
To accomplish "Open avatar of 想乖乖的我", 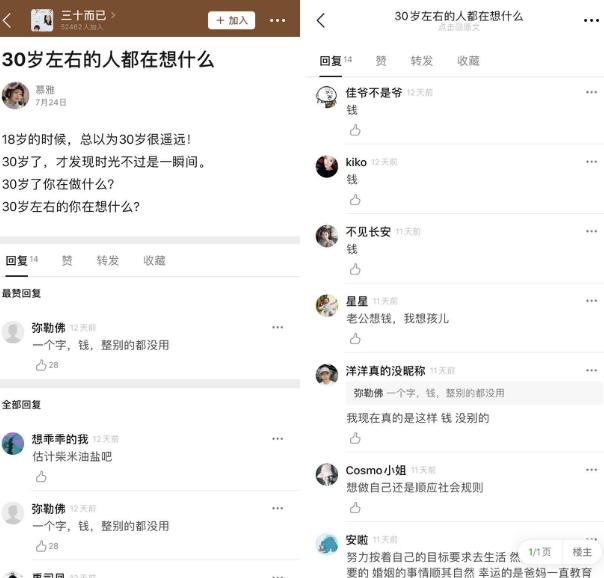I will pyautogui.click(x=13, y=443).
